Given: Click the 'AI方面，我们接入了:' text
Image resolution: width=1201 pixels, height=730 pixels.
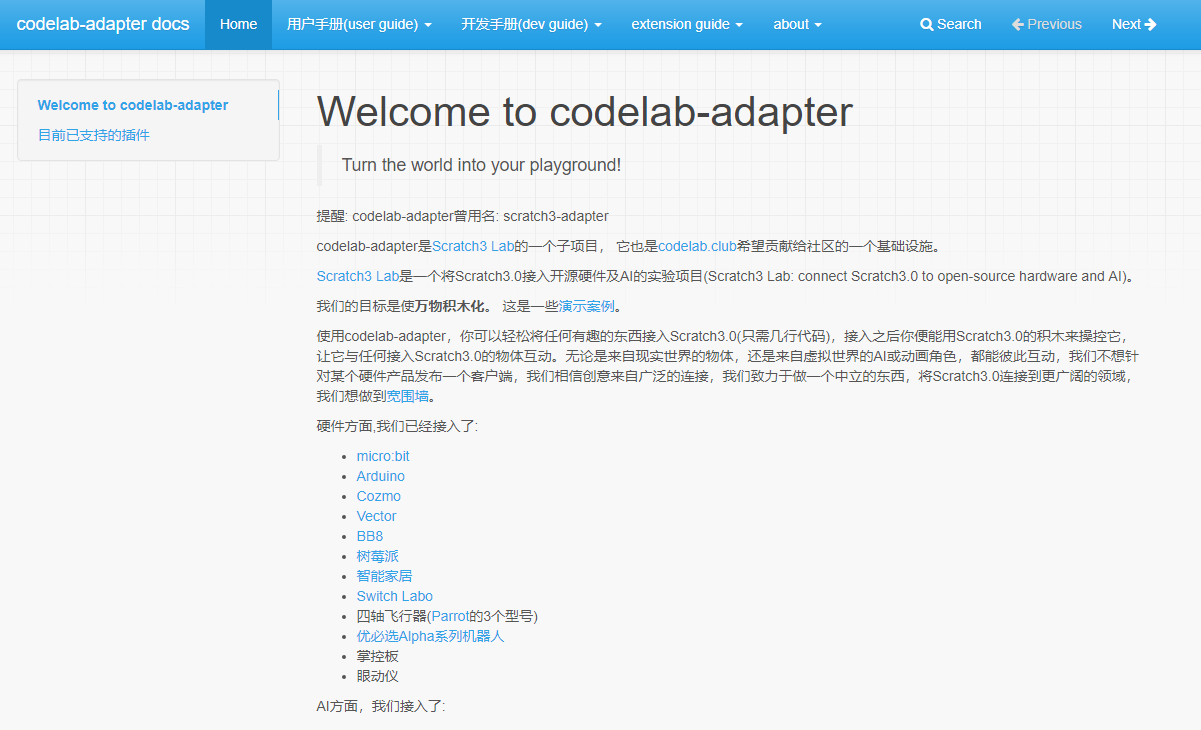Looking at the screenshot, I should tap(381, 706).
